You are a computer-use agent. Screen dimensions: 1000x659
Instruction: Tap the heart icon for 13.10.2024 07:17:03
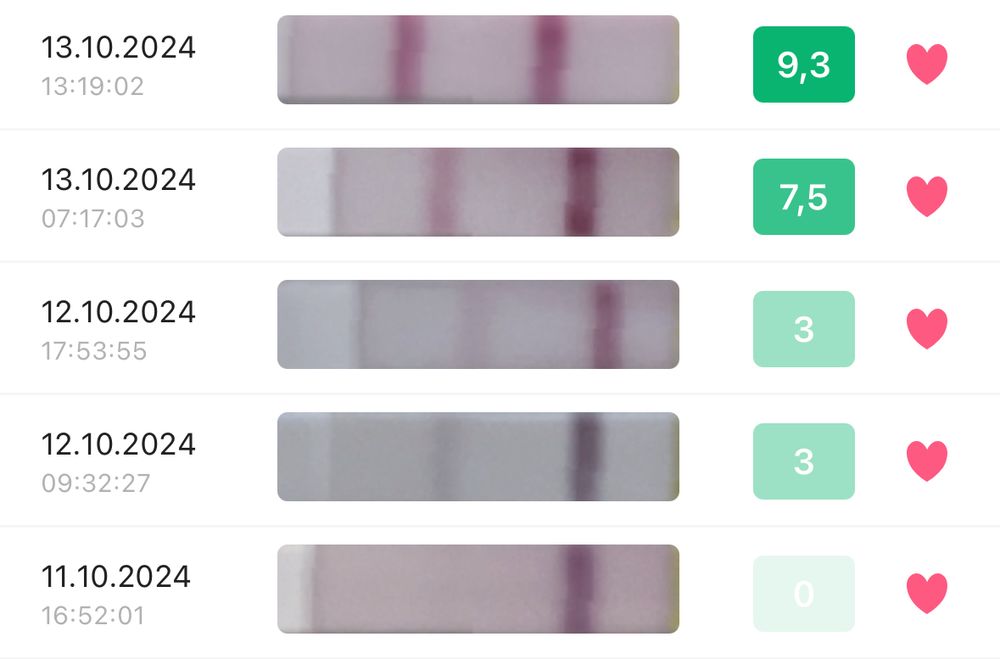(x=927, y=197)
